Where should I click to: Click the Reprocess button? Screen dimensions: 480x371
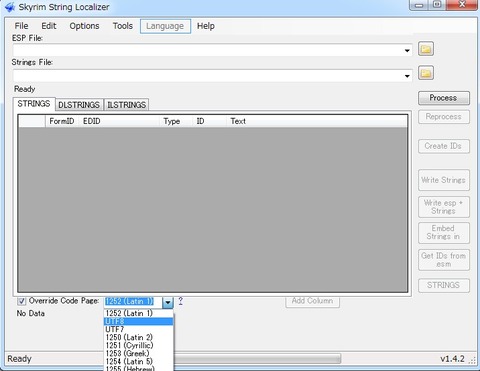(444, 117)
